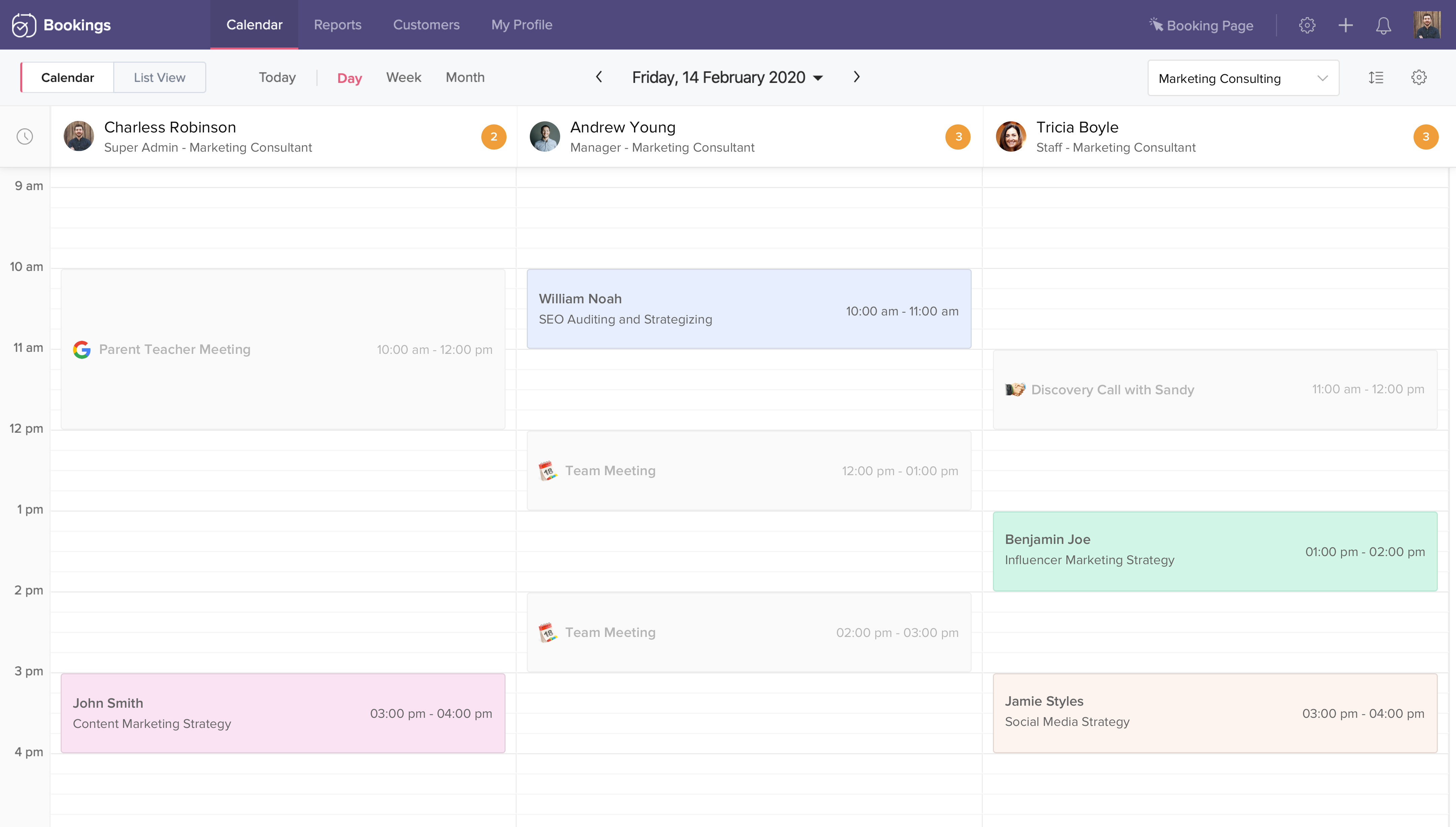Go to next day arrow

pos(856,77)
